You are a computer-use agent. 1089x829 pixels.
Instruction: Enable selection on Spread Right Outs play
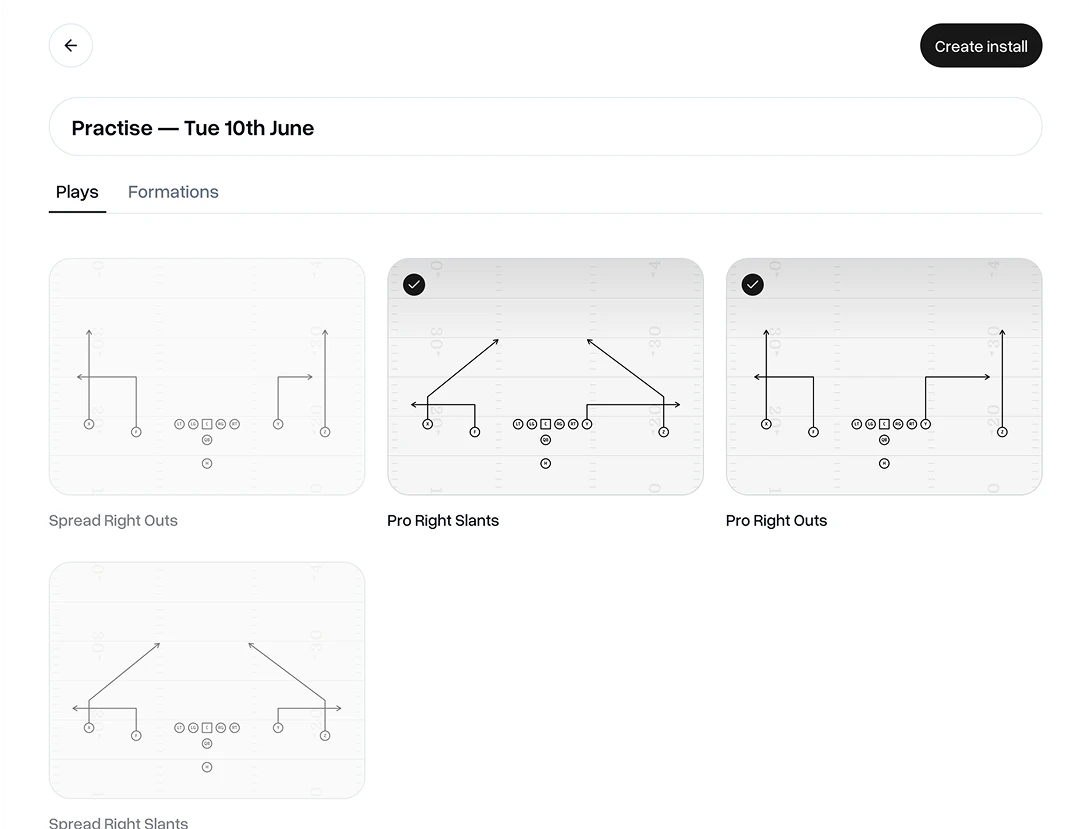tap(207, 376)
